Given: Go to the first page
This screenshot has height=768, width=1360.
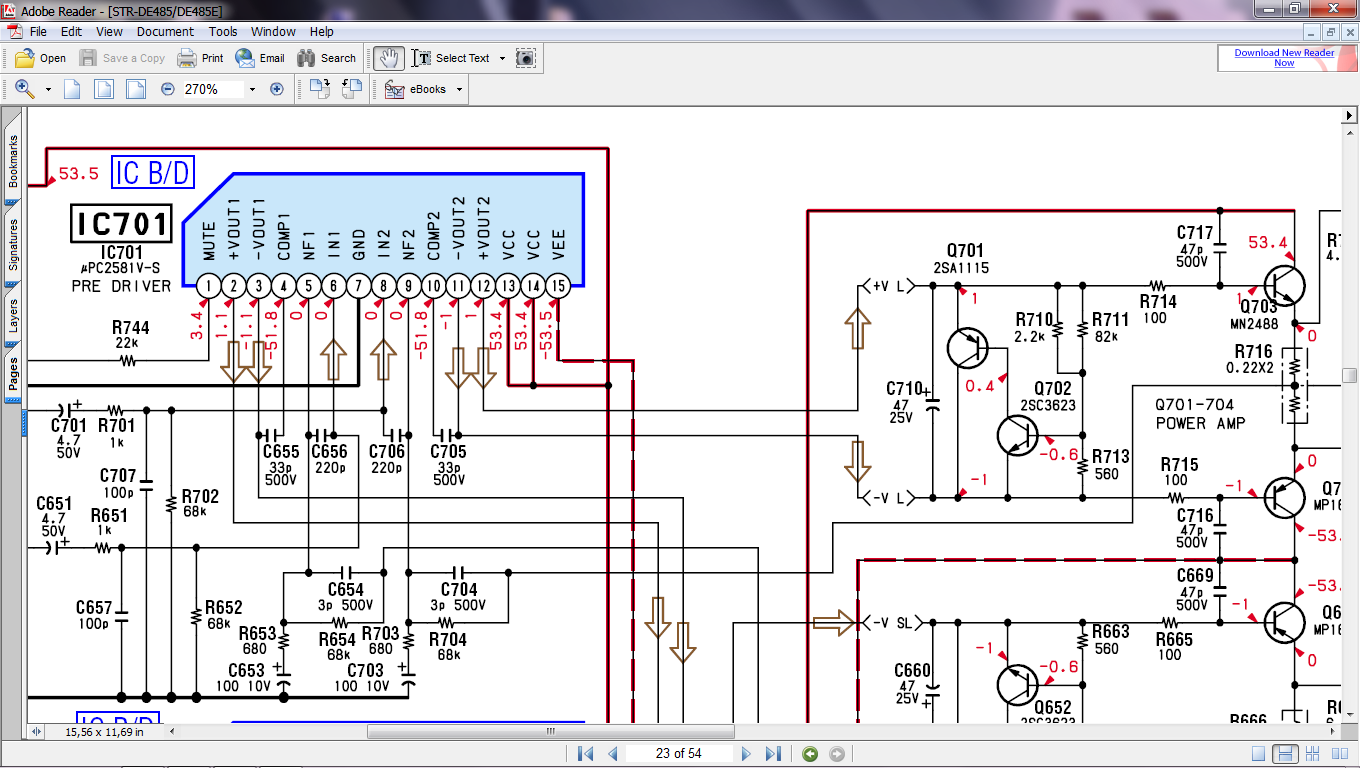Looking at the screenshot, I should coord(586,754).
